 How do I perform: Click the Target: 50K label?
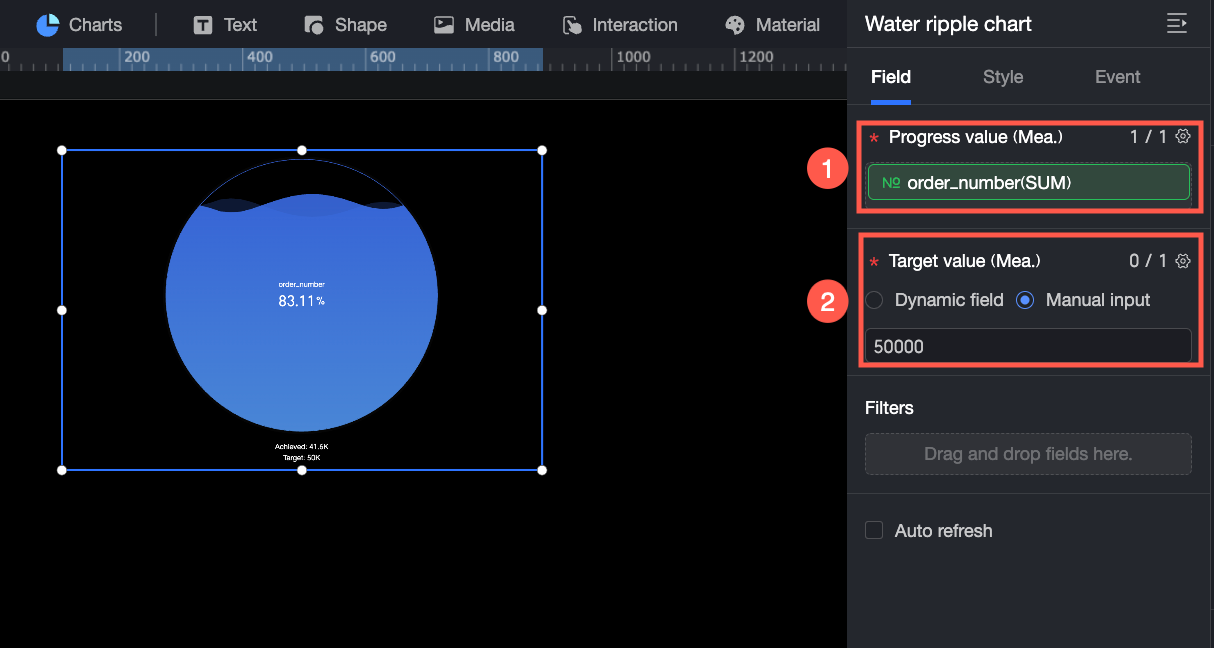301,457
